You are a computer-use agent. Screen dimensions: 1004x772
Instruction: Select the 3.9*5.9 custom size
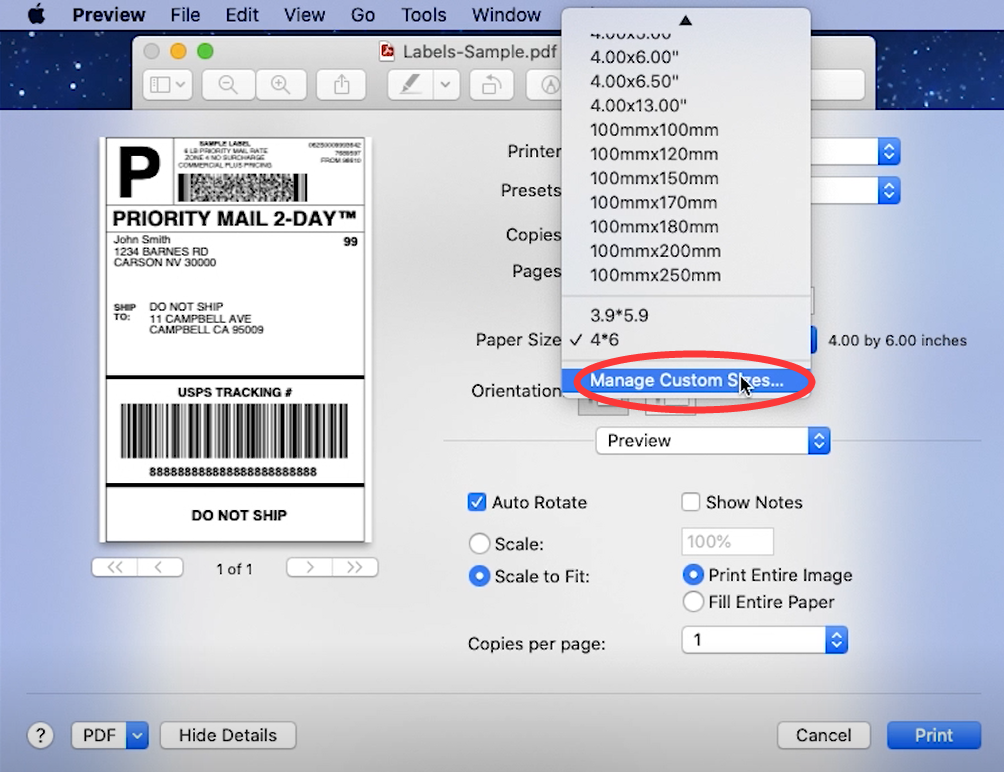[619, 316]
